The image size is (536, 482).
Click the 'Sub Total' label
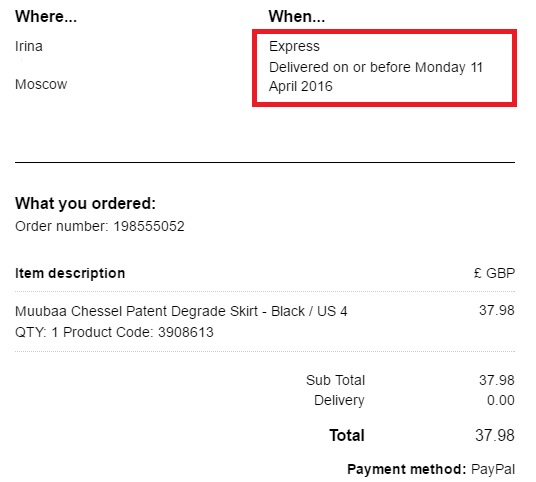coord(336,380)
